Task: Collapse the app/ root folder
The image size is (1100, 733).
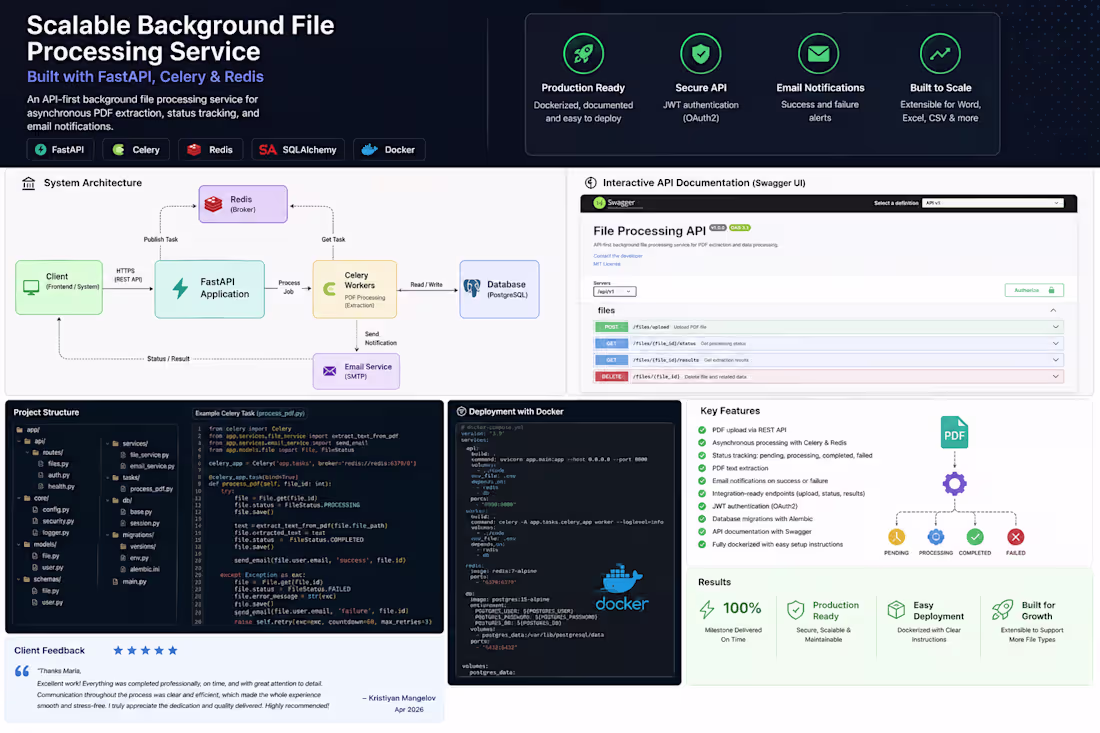Action: click(28, 429)
